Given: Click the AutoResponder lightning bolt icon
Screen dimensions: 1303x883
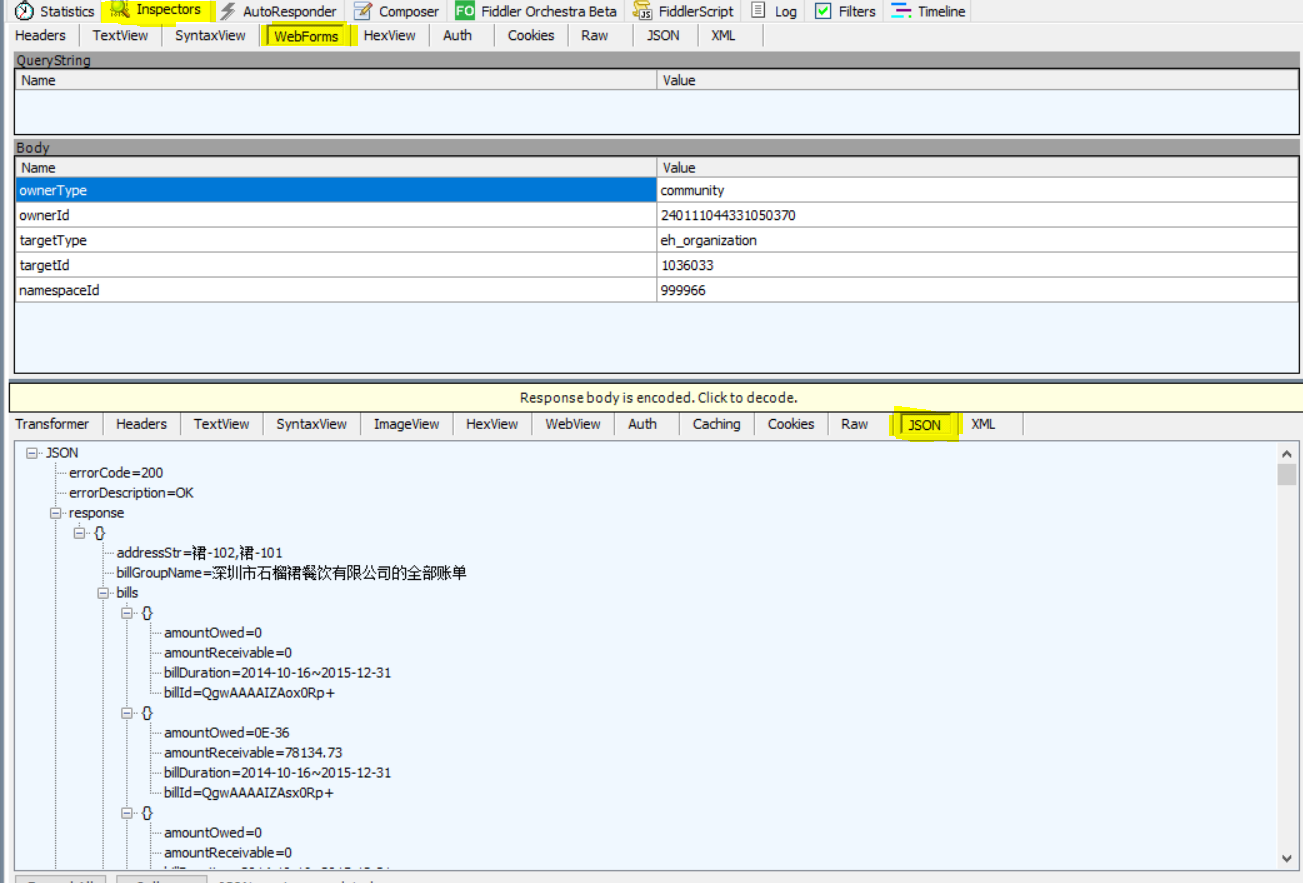Looking at the screenshot, I should coord(228,11).
